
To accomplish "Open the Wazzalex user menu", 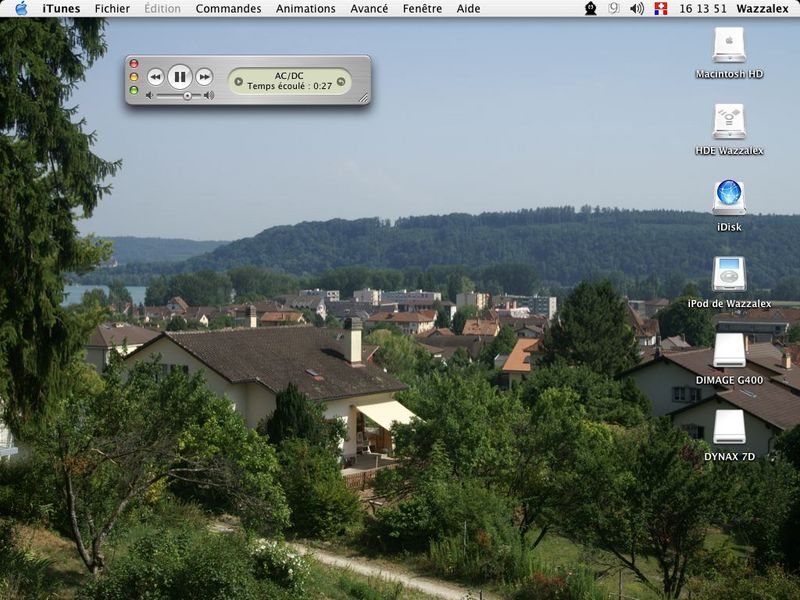I will click(x=762, y=9).
